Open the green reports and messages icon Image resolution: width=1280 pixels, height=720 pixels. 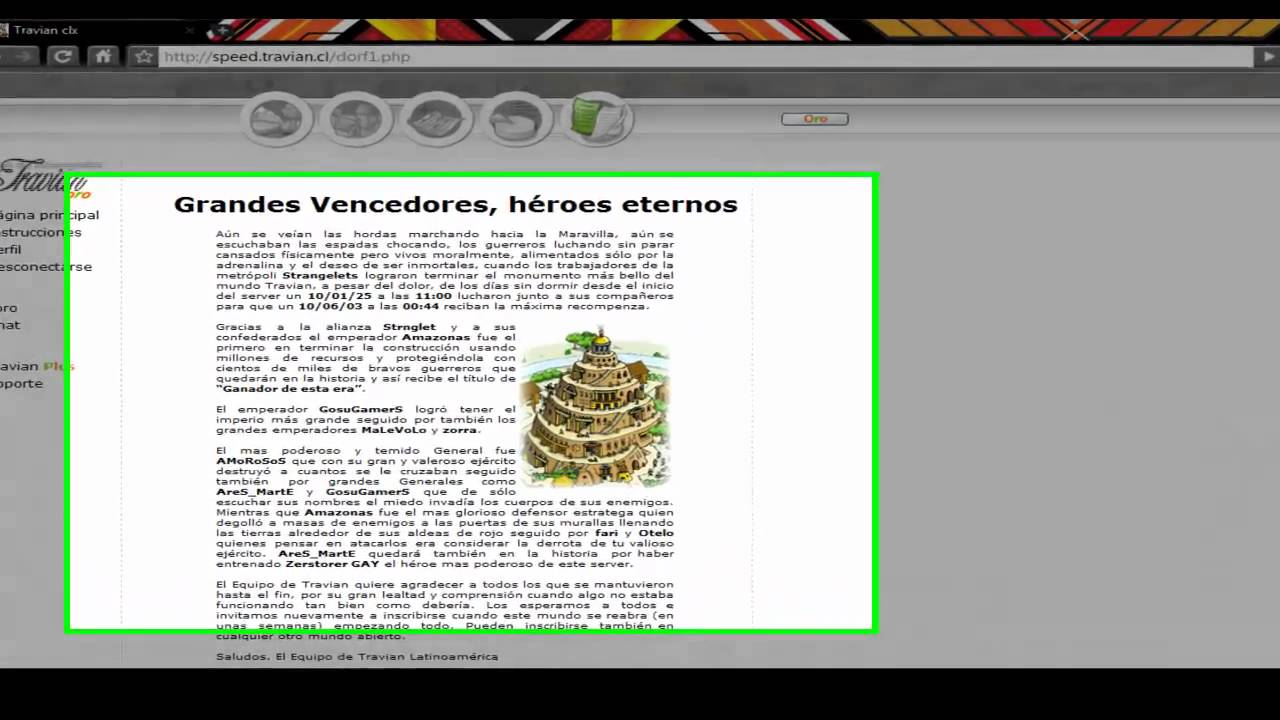coord(597,118)
